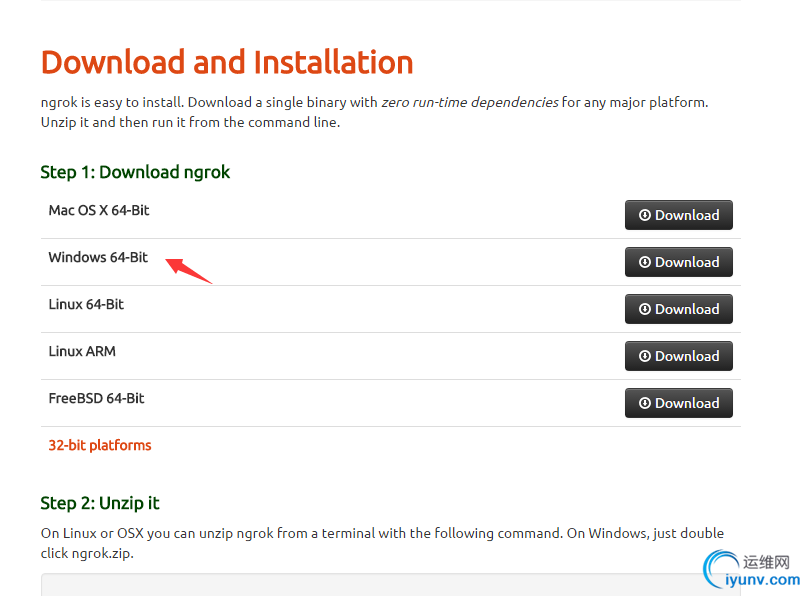Image resolution: width=806 pixels, height=596 pixels.
Task: Download ngrok for Linux 64-Bit
Action: (679, 309)
